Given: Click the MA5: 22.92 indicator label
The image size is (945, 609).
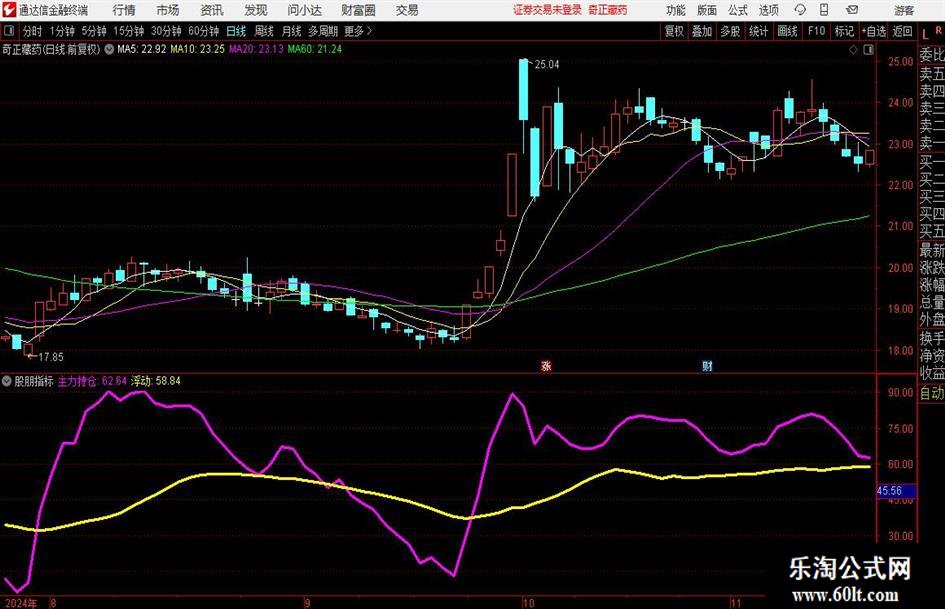Looking at the screenshot, I should (x=142, y=49).
